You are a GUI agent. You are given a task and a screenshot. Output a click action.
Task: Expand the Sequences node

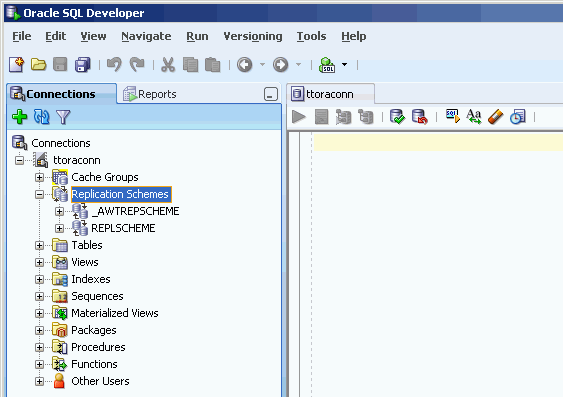click(x=39, y=296)
